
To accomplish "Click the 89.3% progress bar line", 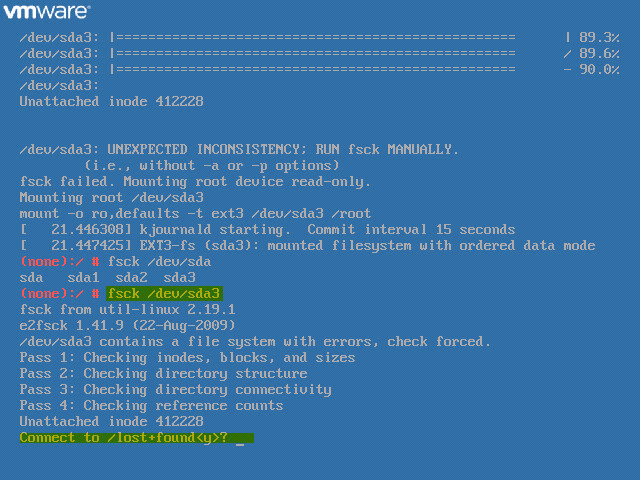I will 319,38.
